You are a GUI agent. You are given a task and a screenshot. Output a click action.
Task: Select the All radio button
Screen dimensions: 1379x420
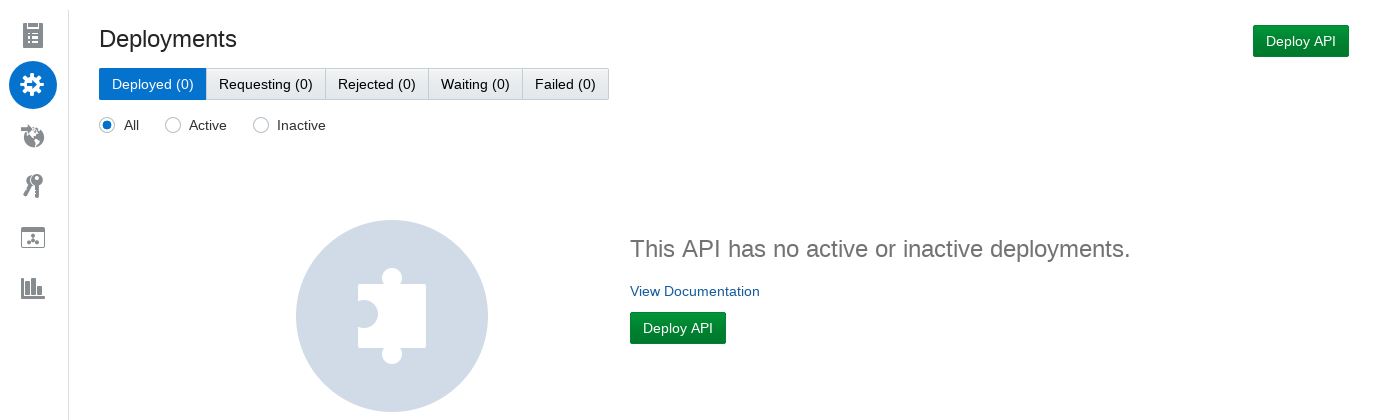pos(107,125)
